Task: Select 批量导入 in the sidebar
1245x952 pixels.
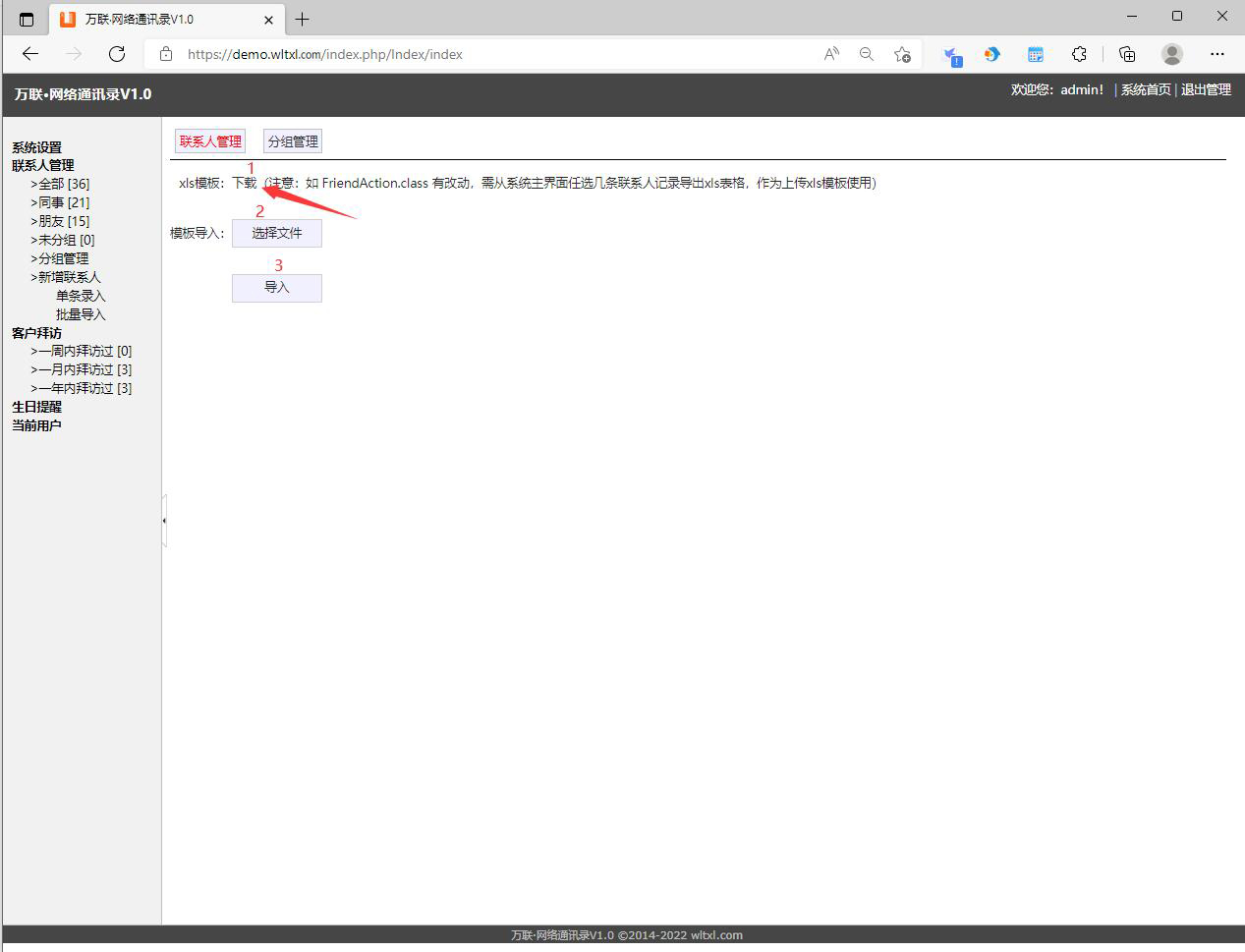Action: click(81, 314)
